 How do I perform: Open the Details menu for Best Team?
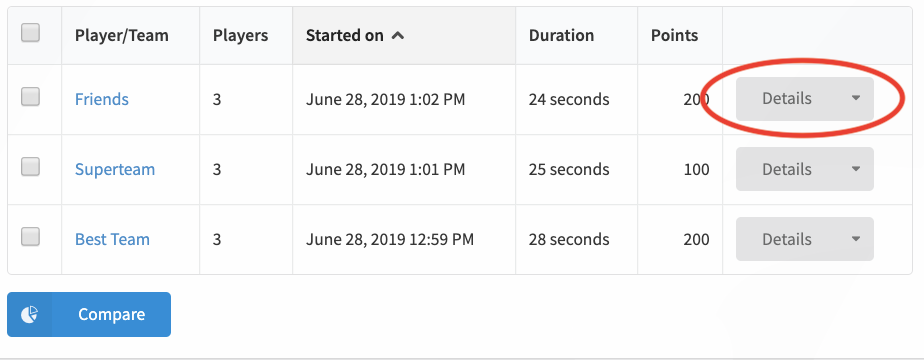click(804, 239)
